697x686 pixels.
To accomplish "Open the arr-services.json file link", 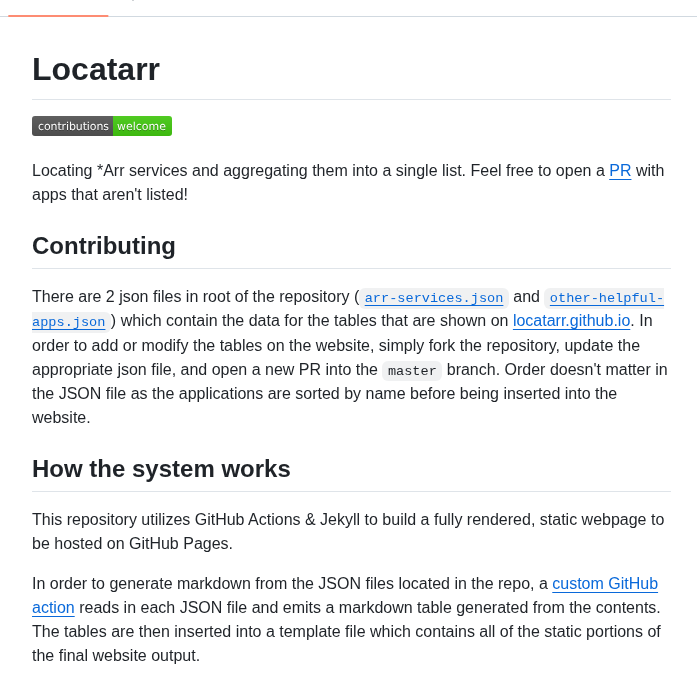I will 434,297.
